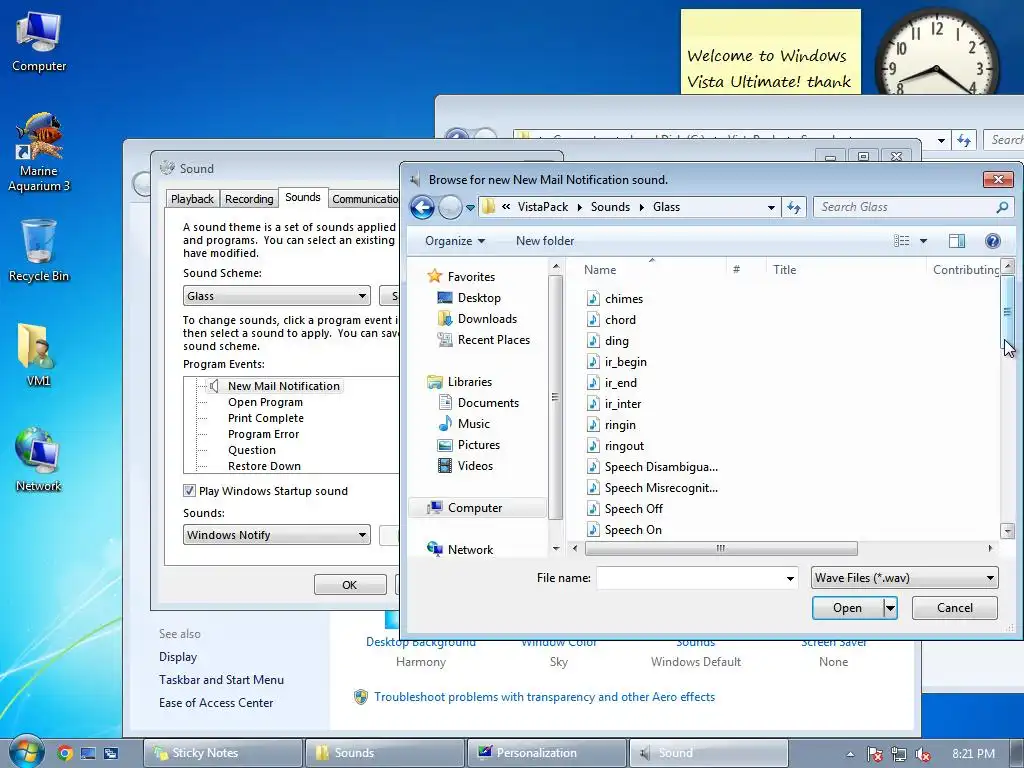Switch to the Playback tab
Viewport: 1024px width, 768px height.
(192, 199)
